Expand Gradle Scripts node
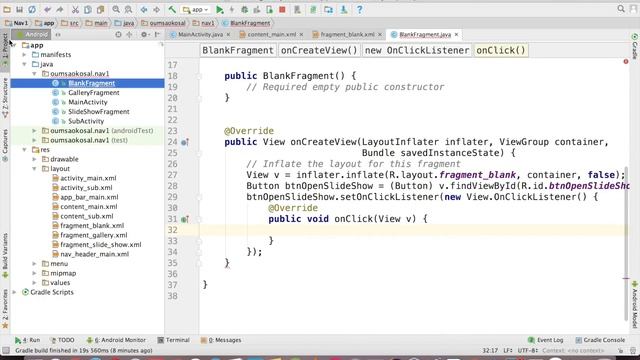Screen dimensions: 640x360 click(x=15, y=292)
